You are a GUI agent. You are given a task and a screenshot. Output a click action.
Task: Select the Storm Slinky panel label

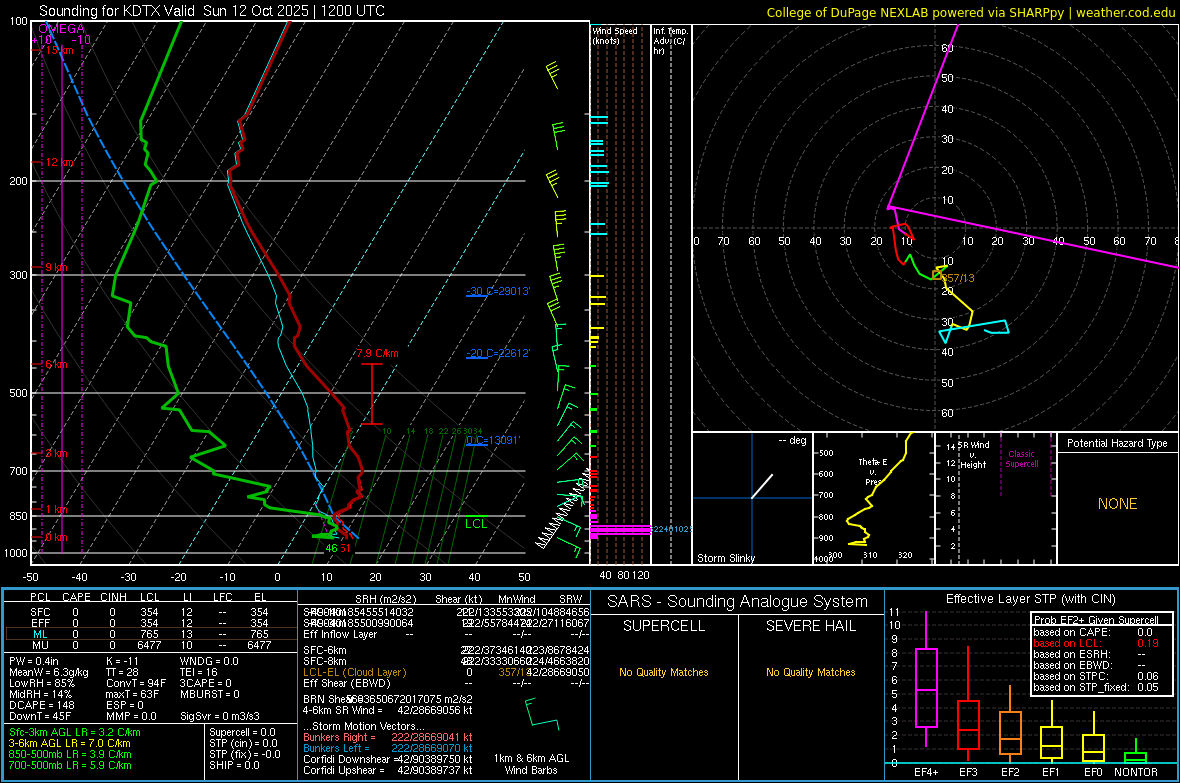pos(725,558)
